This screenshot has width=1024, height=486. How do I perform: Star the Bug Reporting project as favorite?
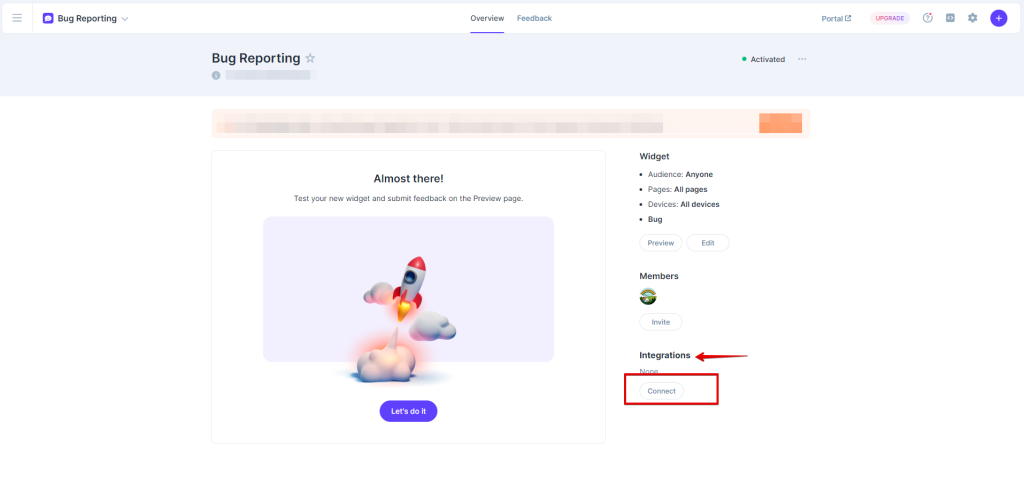pos(310,59)
